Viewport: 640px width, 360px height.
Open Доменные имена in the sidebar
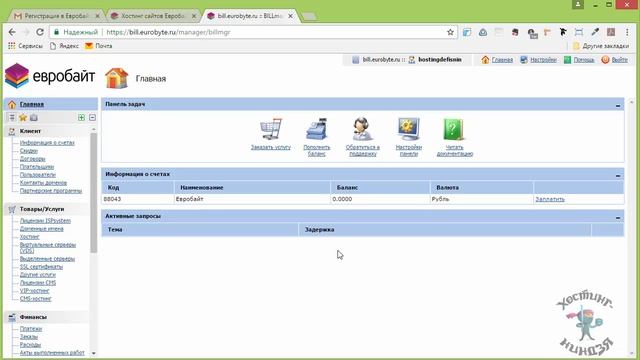pyautogui.click(x=42, y=229)
